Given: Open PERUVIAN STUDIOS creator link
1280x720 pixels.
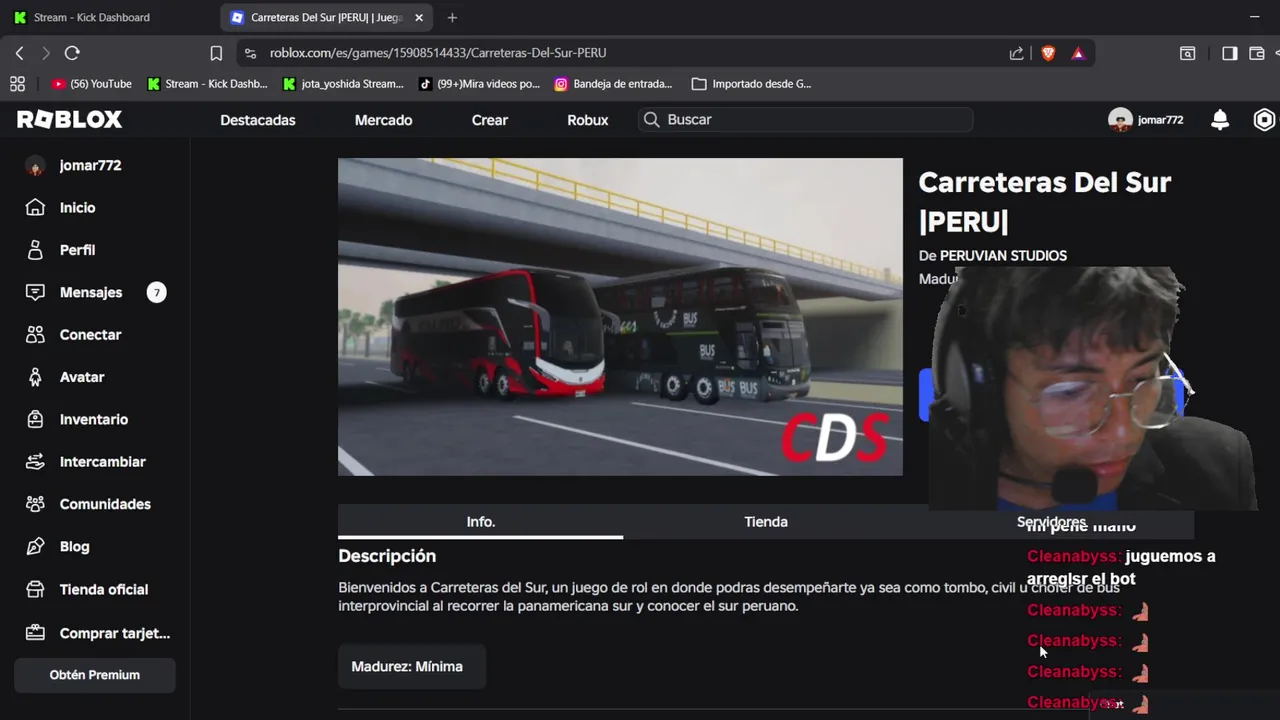Looking at the screenshot, I should point(1003,256).
